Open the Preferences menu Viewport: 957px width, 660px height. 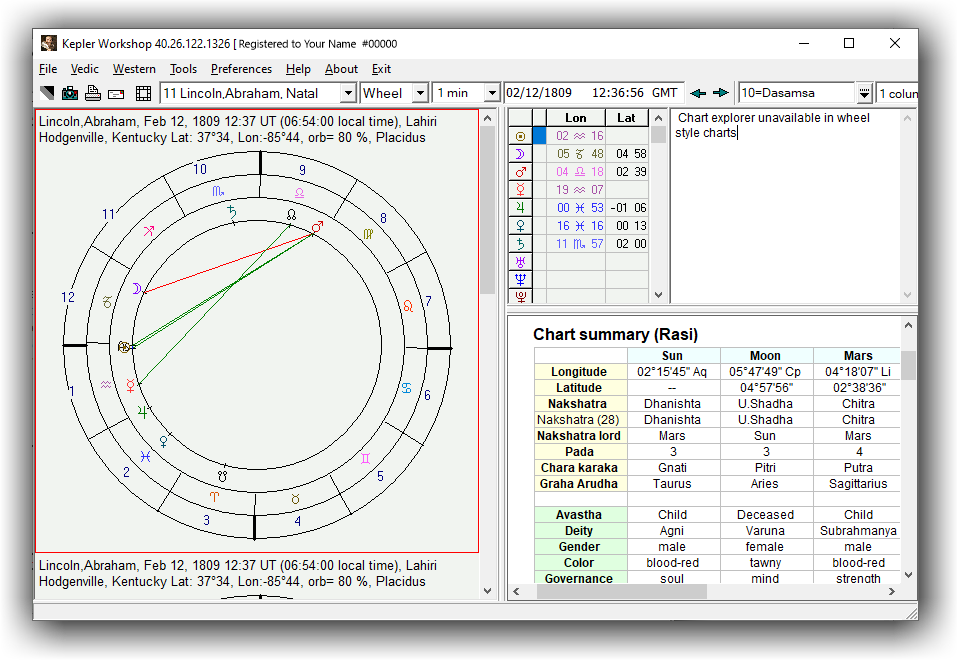click(241, 69)
